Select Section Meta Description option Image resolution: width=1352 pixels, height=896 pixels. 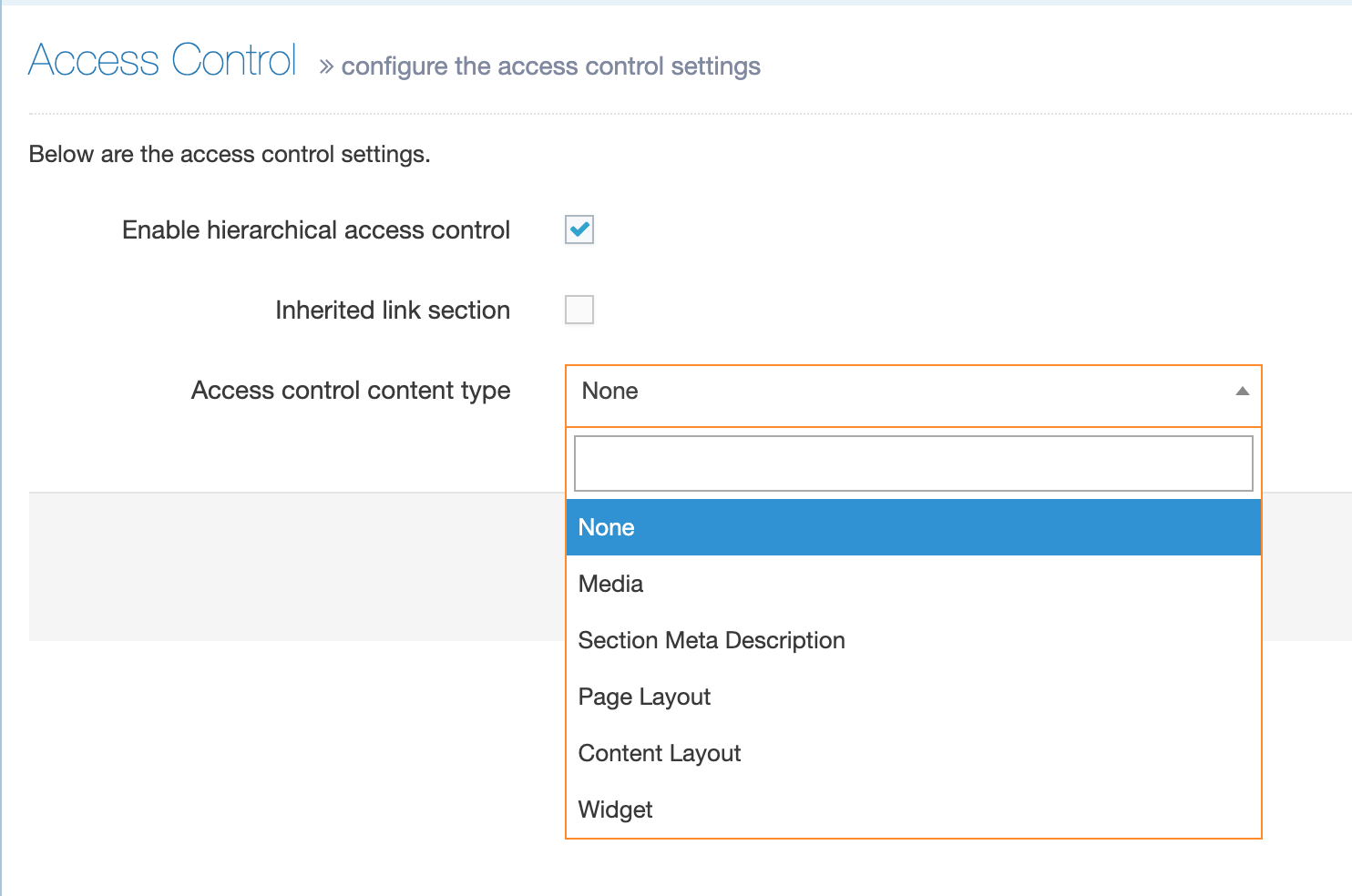point(712,640)
